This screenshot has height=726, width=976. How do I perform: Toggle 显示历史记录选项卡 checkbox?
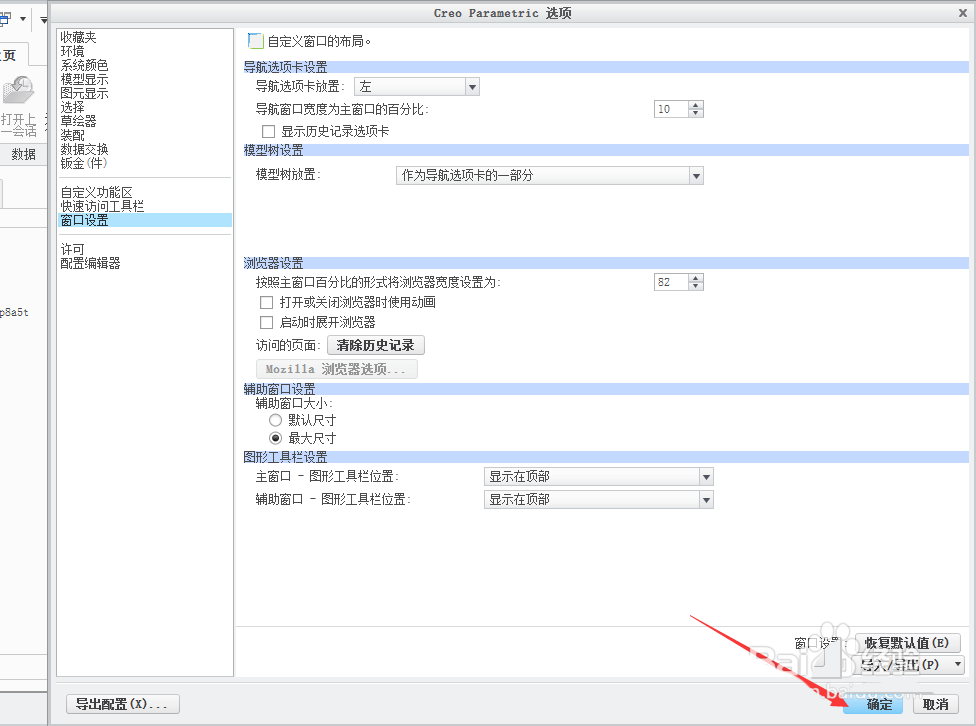coord(268,131)
